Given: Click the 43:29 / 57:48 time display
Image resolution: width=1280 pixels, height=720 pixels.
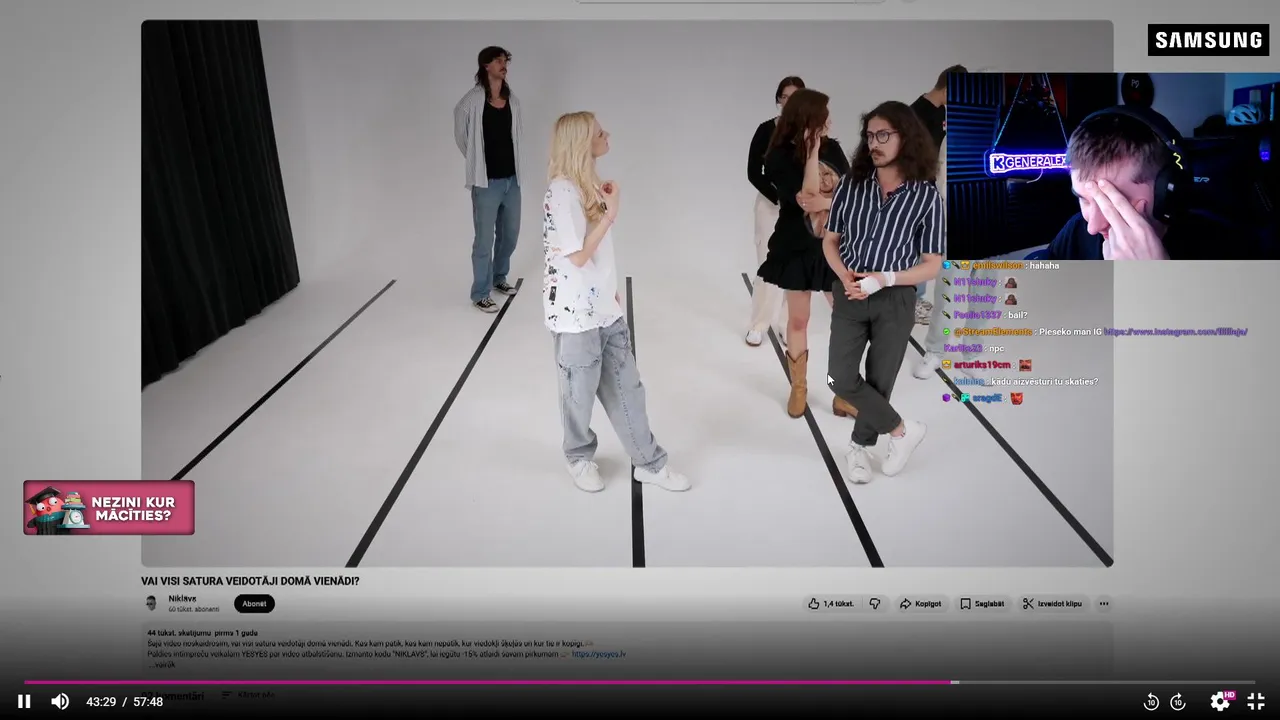Looking at the screenshot, I should pyautogui.click(x=124, y=702).
